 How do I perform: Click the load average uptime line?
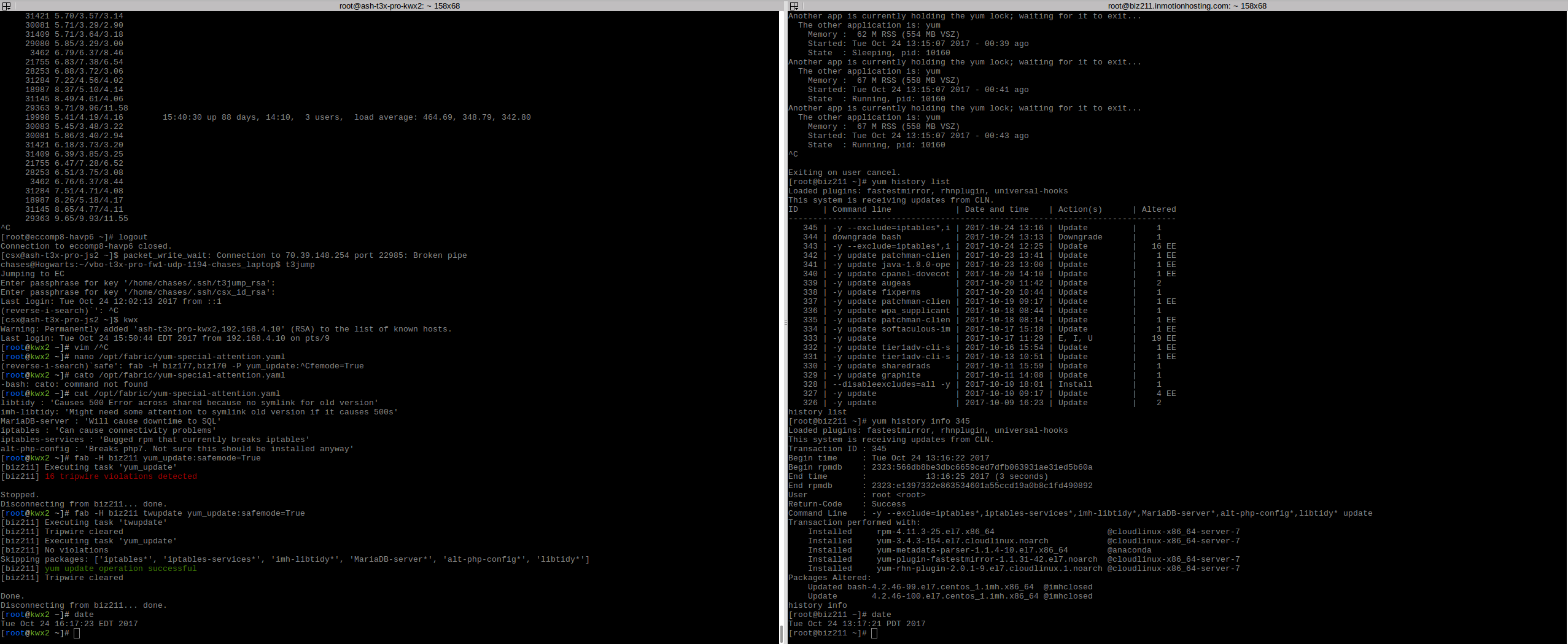pyautogui.click(x=346, y=117)
